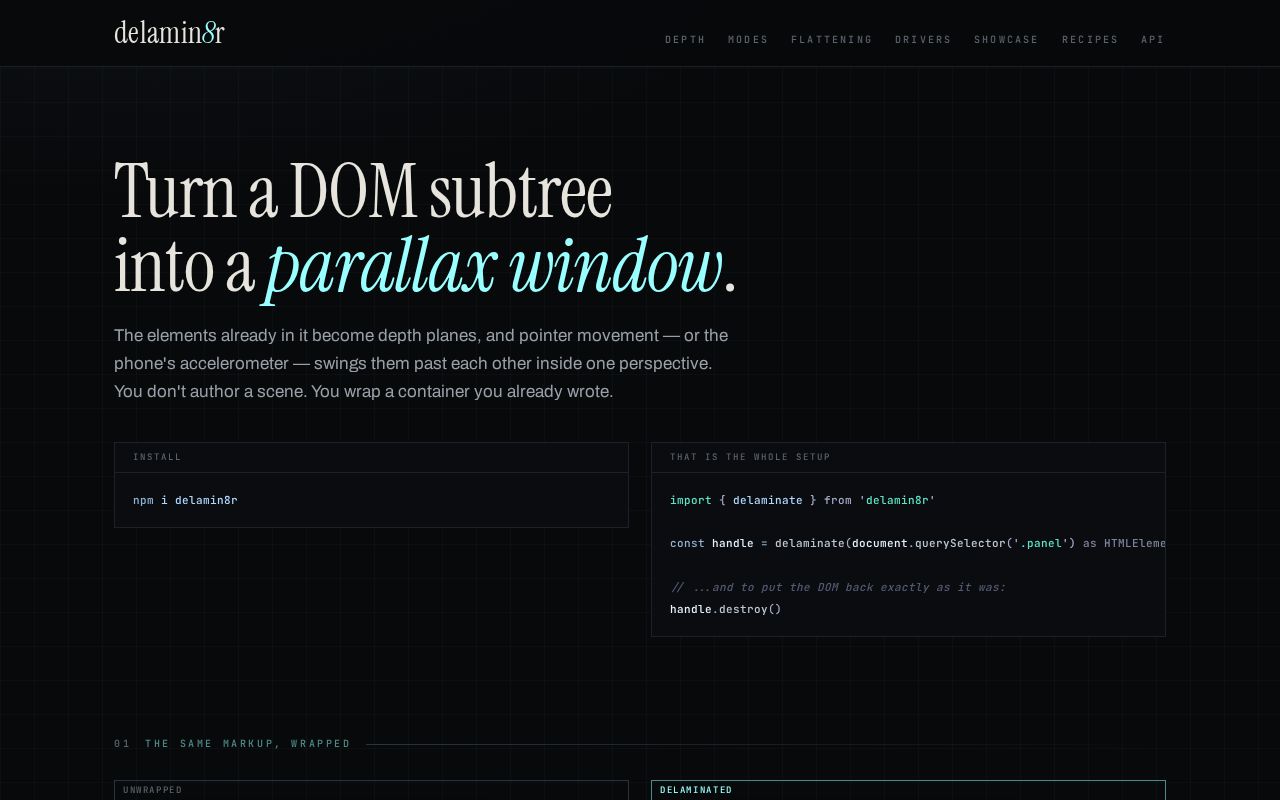The height and width of the screenshot is (800, 1280).
Task: Click the Delaminated panel label
Action: 696,790
